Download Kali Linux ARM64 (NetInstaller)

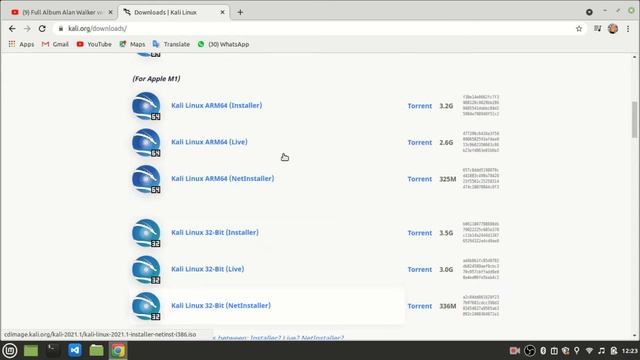[223, 178]
